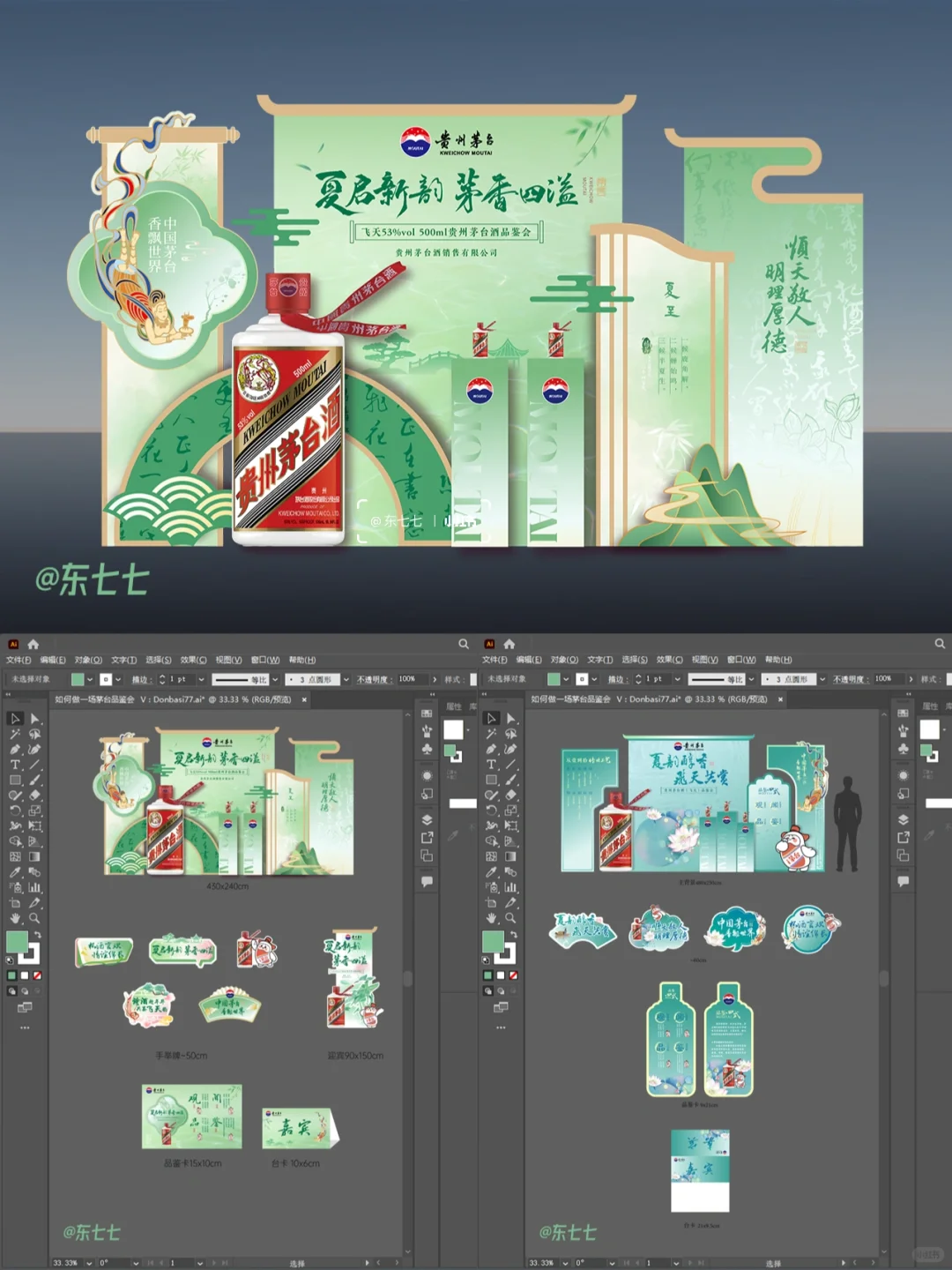Change the screen mode in right window
The height and width of the screenshot is (1270, 952).
coord(501,1006)
